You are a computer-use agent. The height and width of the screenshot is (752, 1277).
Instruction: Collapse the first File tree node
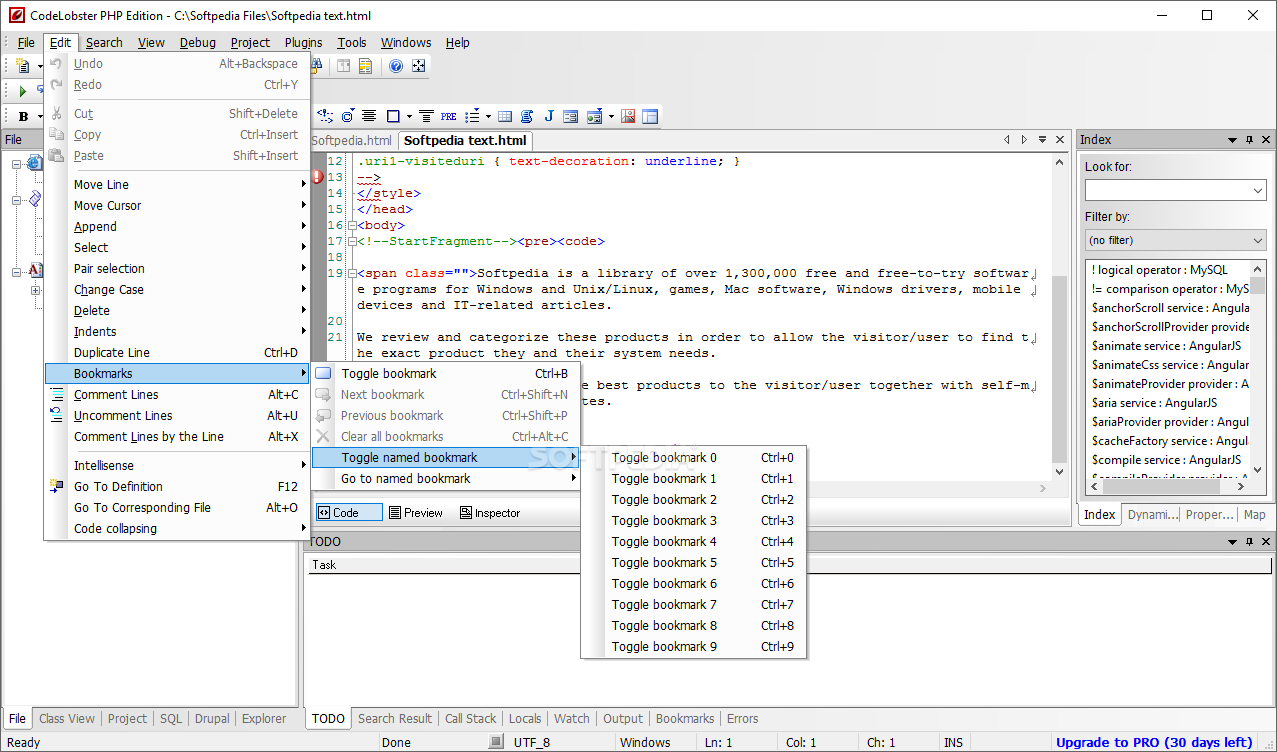[x=17, y=164]
